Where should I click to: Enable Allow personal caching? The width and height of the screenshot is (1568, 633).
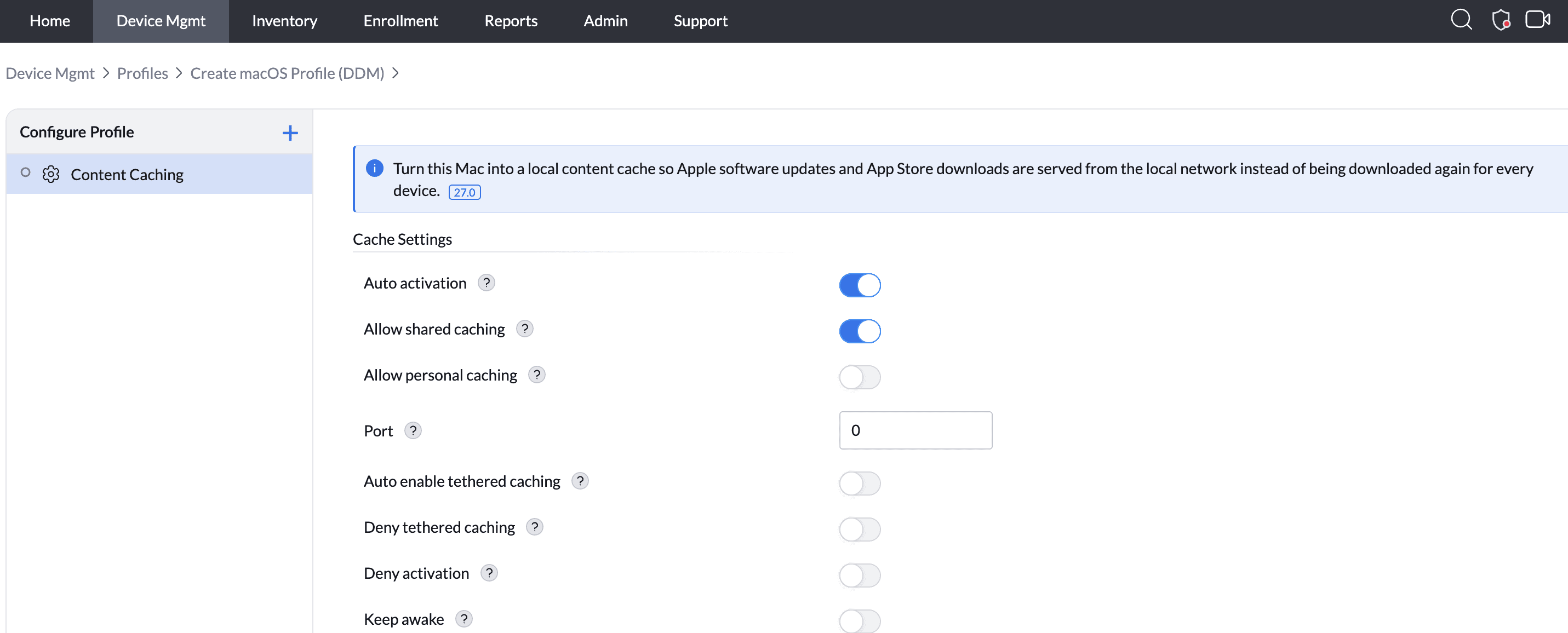860,377
